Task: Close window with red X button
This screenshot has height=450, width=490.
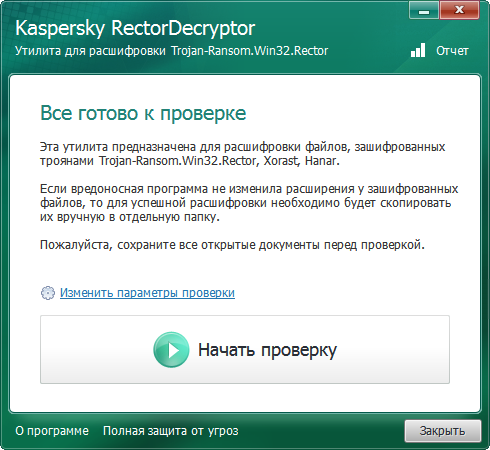Action: (x=459, y=10)
